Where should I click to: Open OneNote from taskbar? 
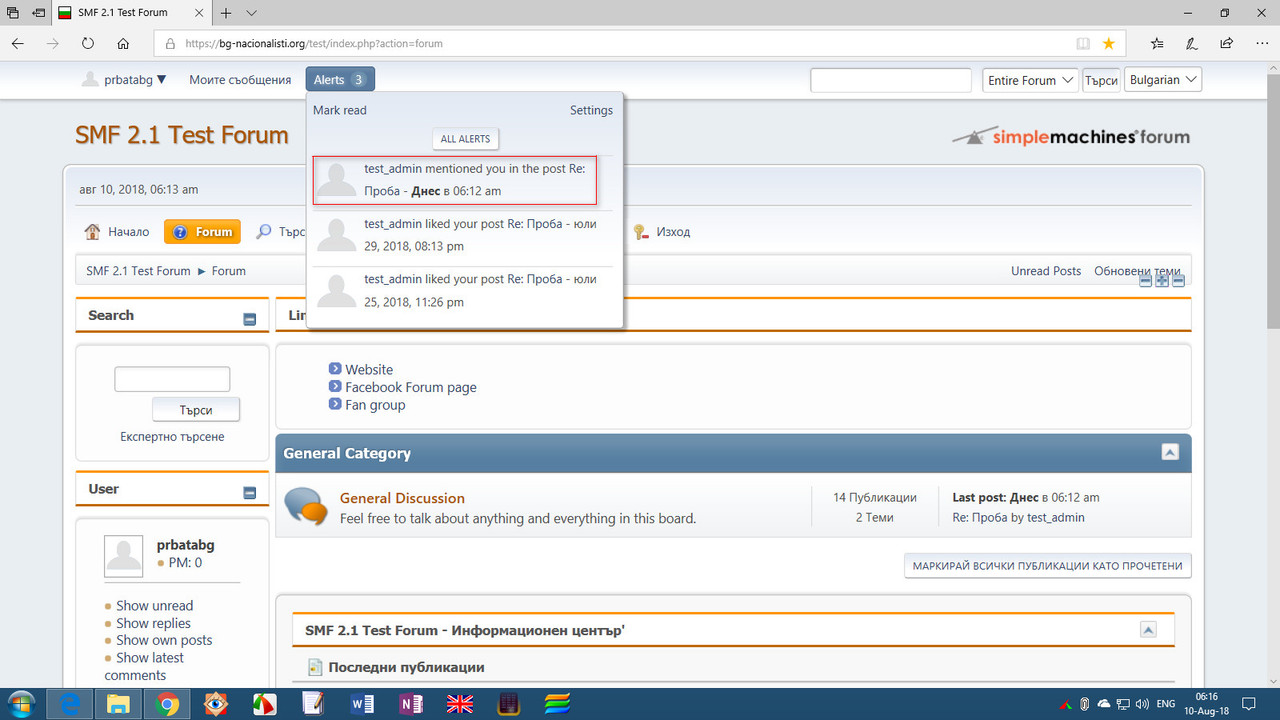[411, 704]
